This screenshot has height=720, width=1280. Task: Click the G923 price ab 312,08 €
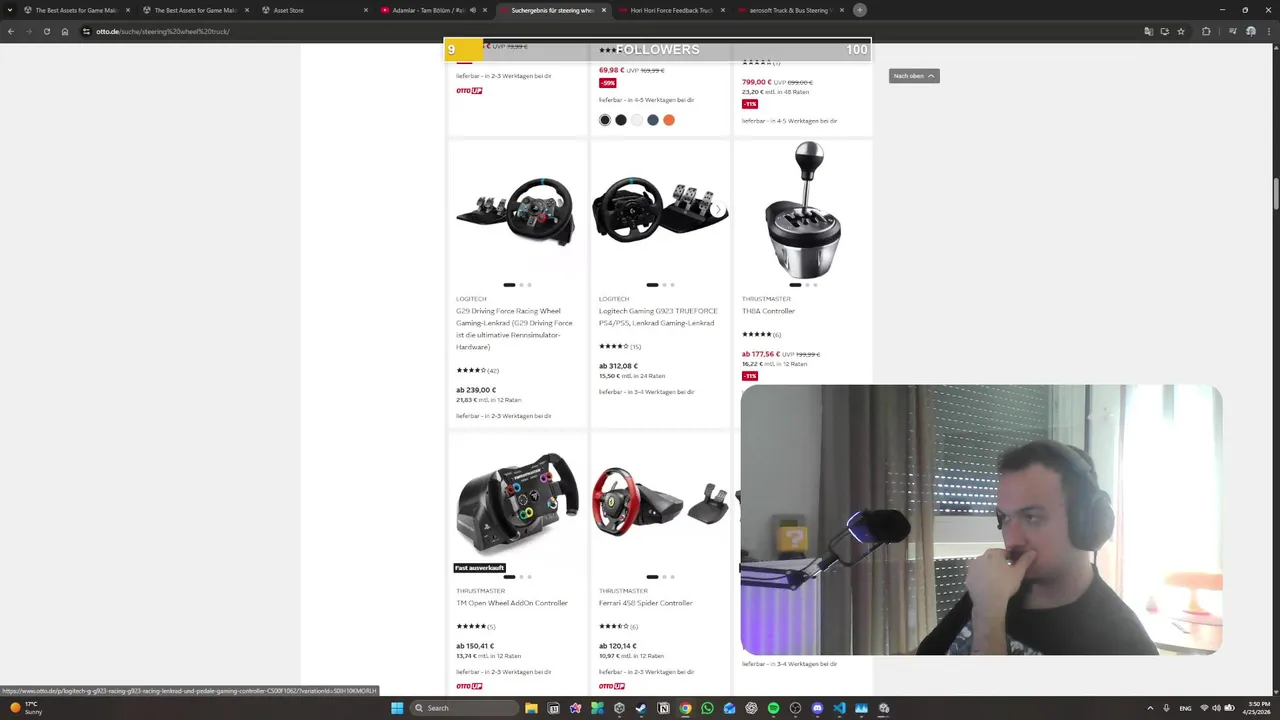tap(619, 366)
